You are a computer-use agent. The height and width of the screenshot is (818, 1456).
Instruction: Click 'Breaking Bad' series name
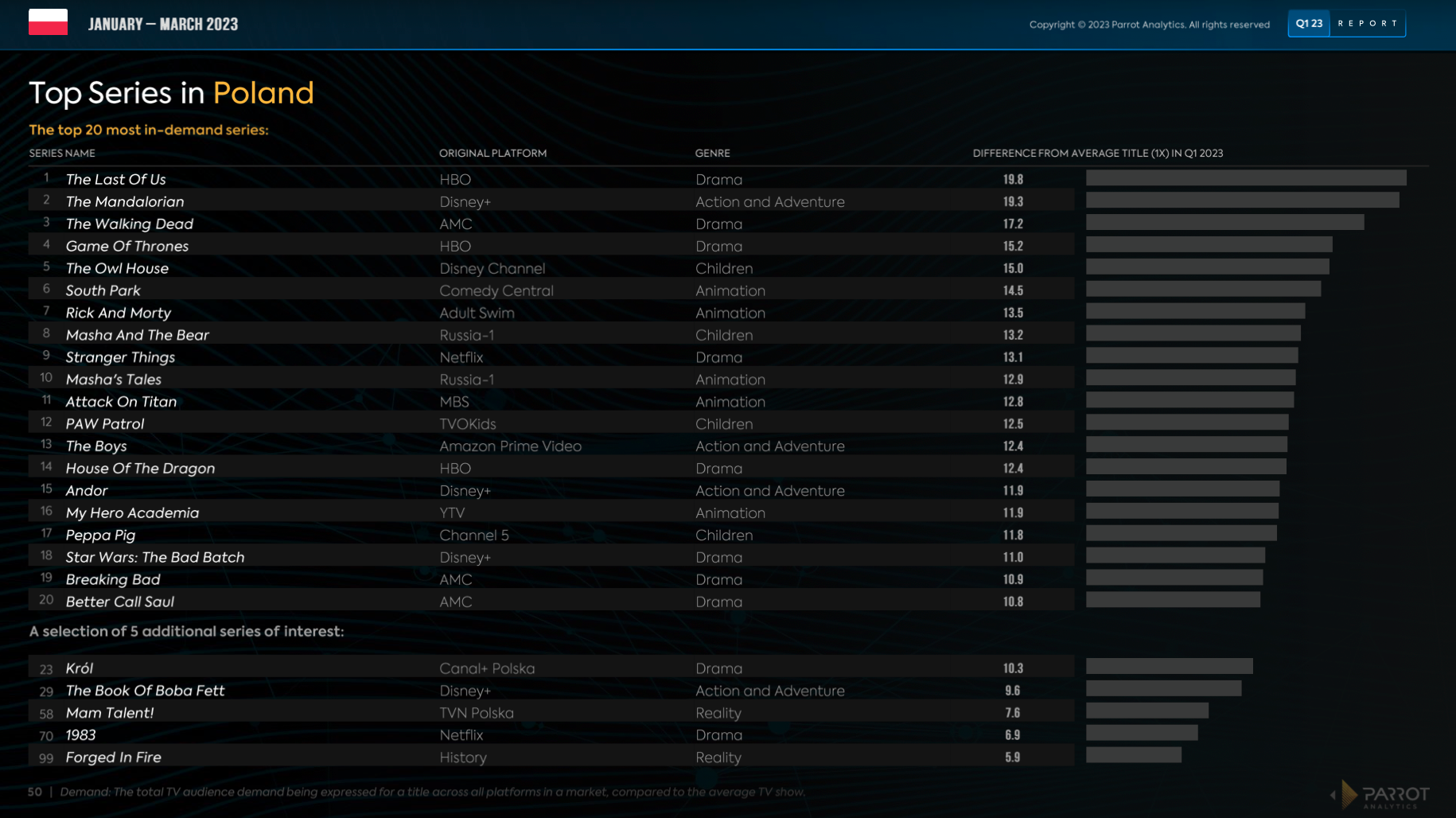tap(113, 579)
